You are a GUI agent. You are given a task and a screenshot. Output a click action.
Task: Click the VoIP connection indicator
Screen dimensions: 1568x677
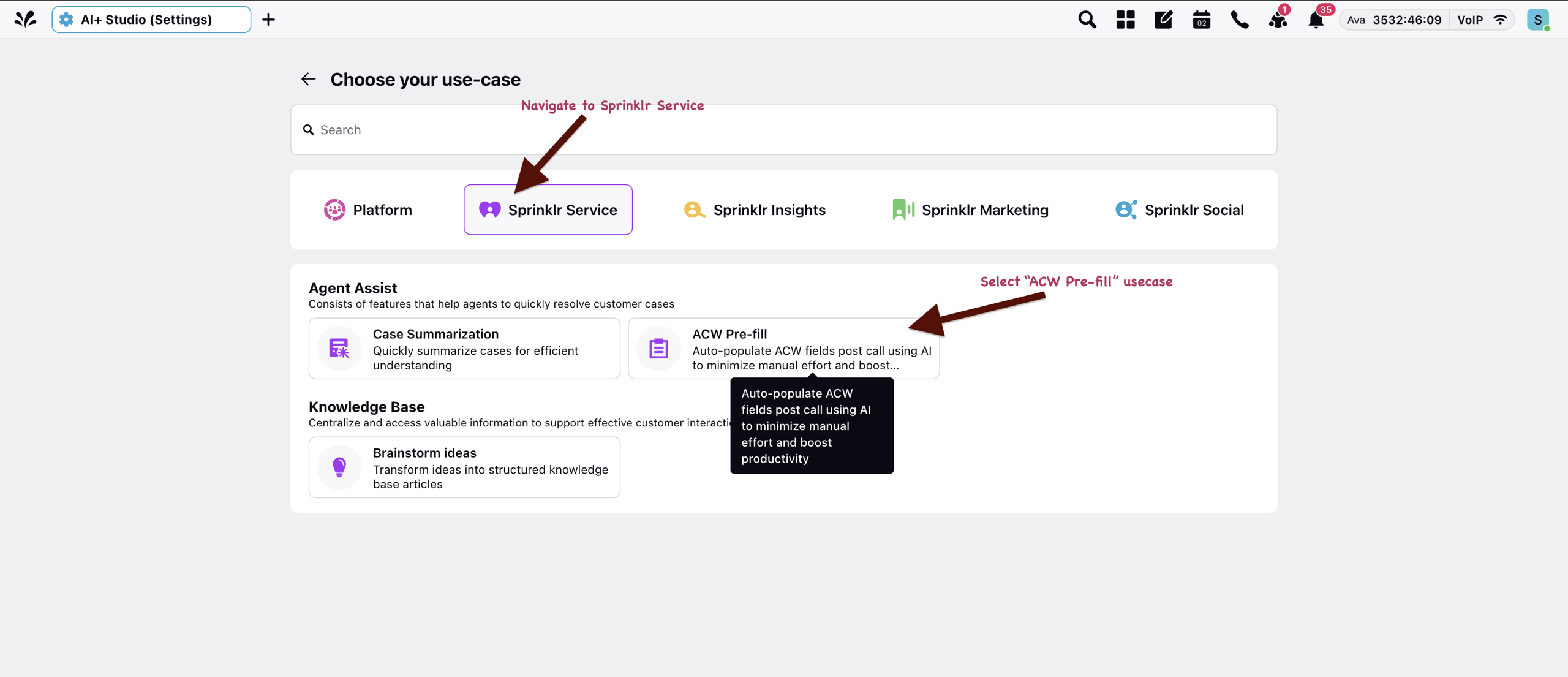(x=1482, y=20)
